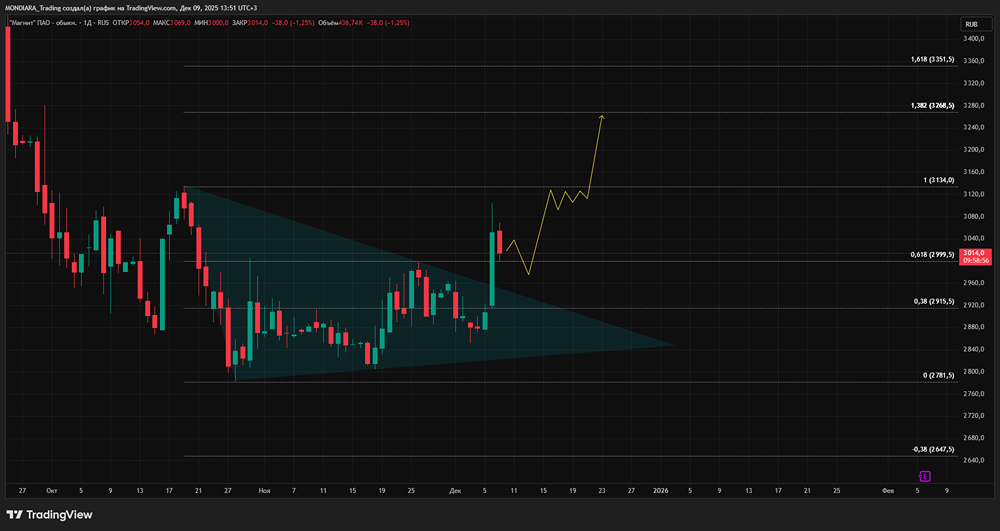Click the MONDIARA_Trading header caption
The image size is (1000, 531).
pos(131,8)
